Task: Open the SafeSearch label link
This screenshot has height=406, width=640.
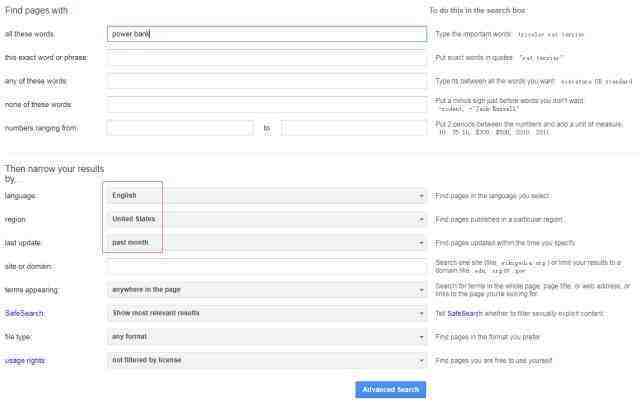Action: click(x=24, y=313)
